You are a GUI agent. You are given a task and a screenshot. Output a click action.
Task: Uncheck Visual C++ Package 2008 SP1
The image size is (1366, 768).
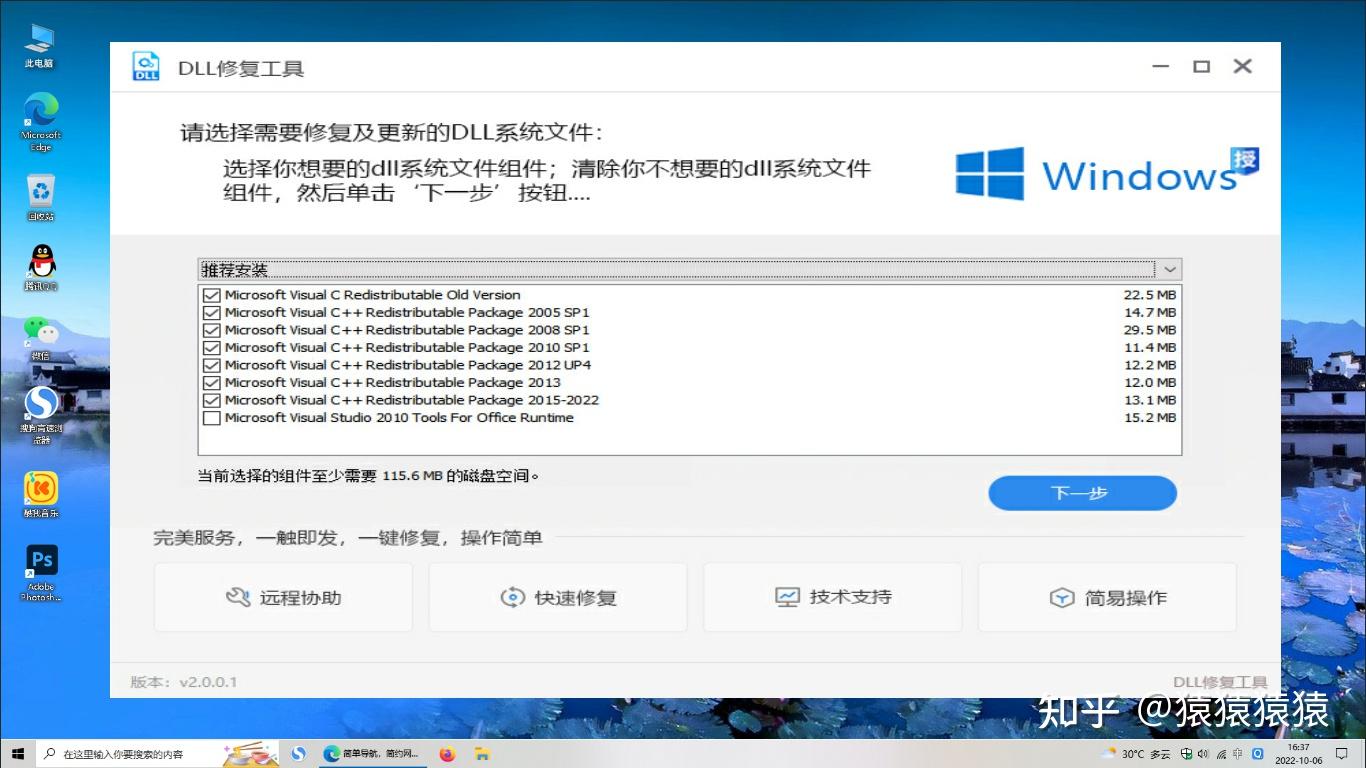(x=211, y=330)
